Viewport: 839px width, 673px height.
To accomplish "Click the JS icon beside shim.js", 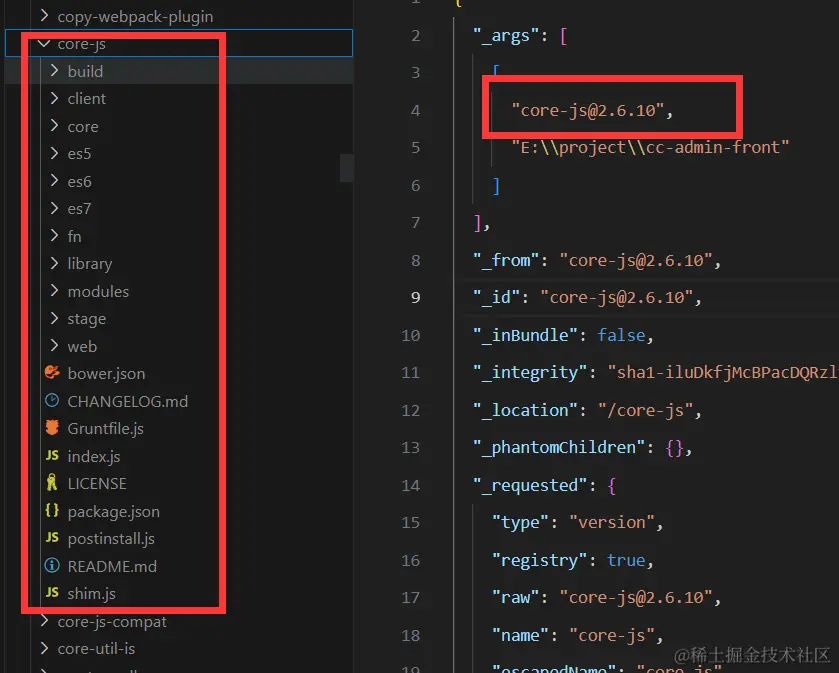I will [x=52, y=593].
